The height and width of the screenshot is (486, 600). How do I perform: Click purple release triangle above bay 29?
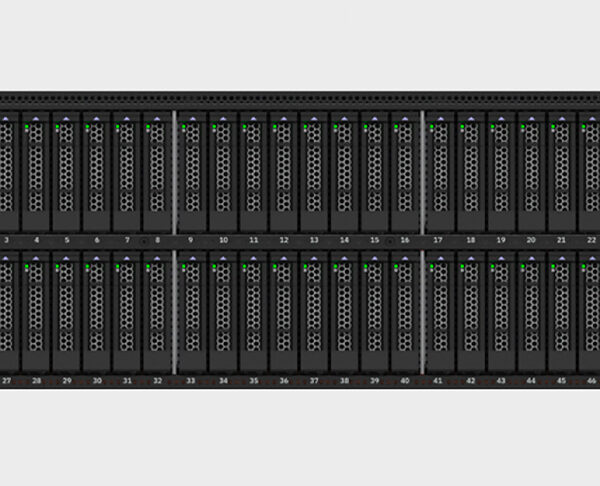[x=66, y=259]
